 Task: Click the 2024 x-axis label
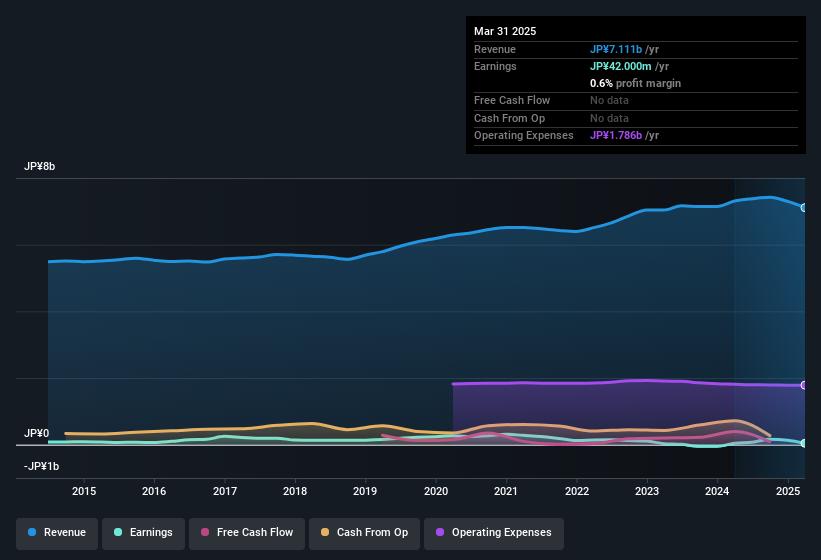(x=717, y=491)
